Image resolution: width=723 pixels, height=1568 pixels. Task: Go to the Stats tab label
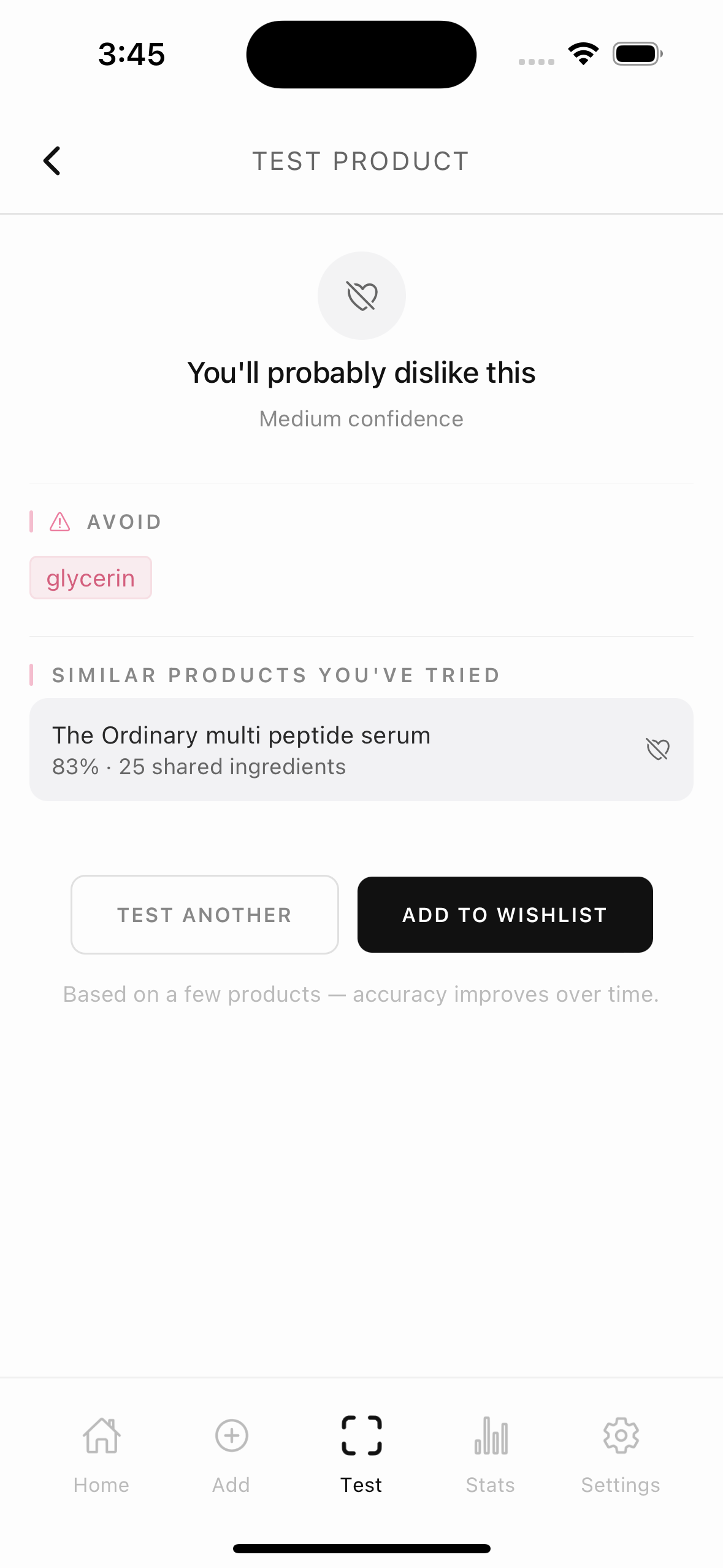pyautogui.click(x=491, y=1485)
